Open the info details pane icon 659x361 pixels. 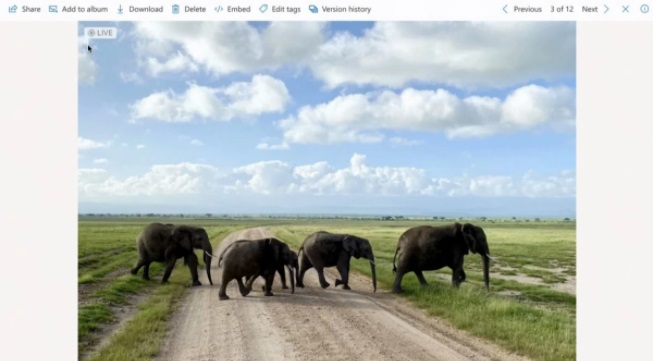[644, 9]
